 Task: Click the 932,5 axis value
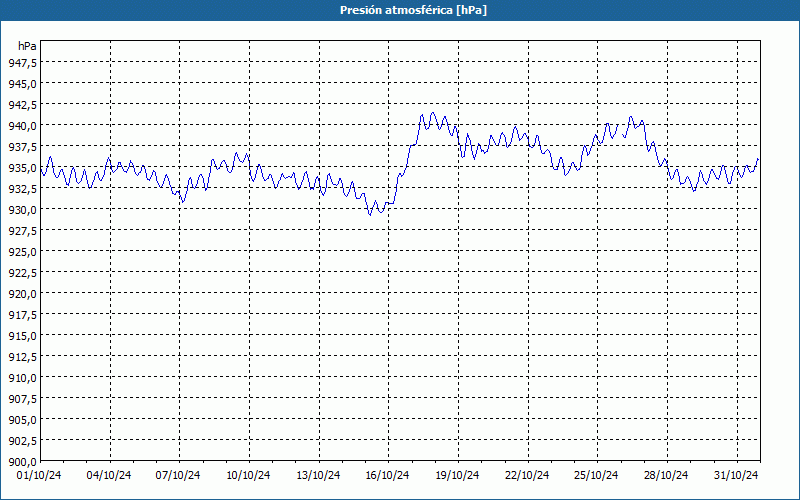tap(22, 188)
